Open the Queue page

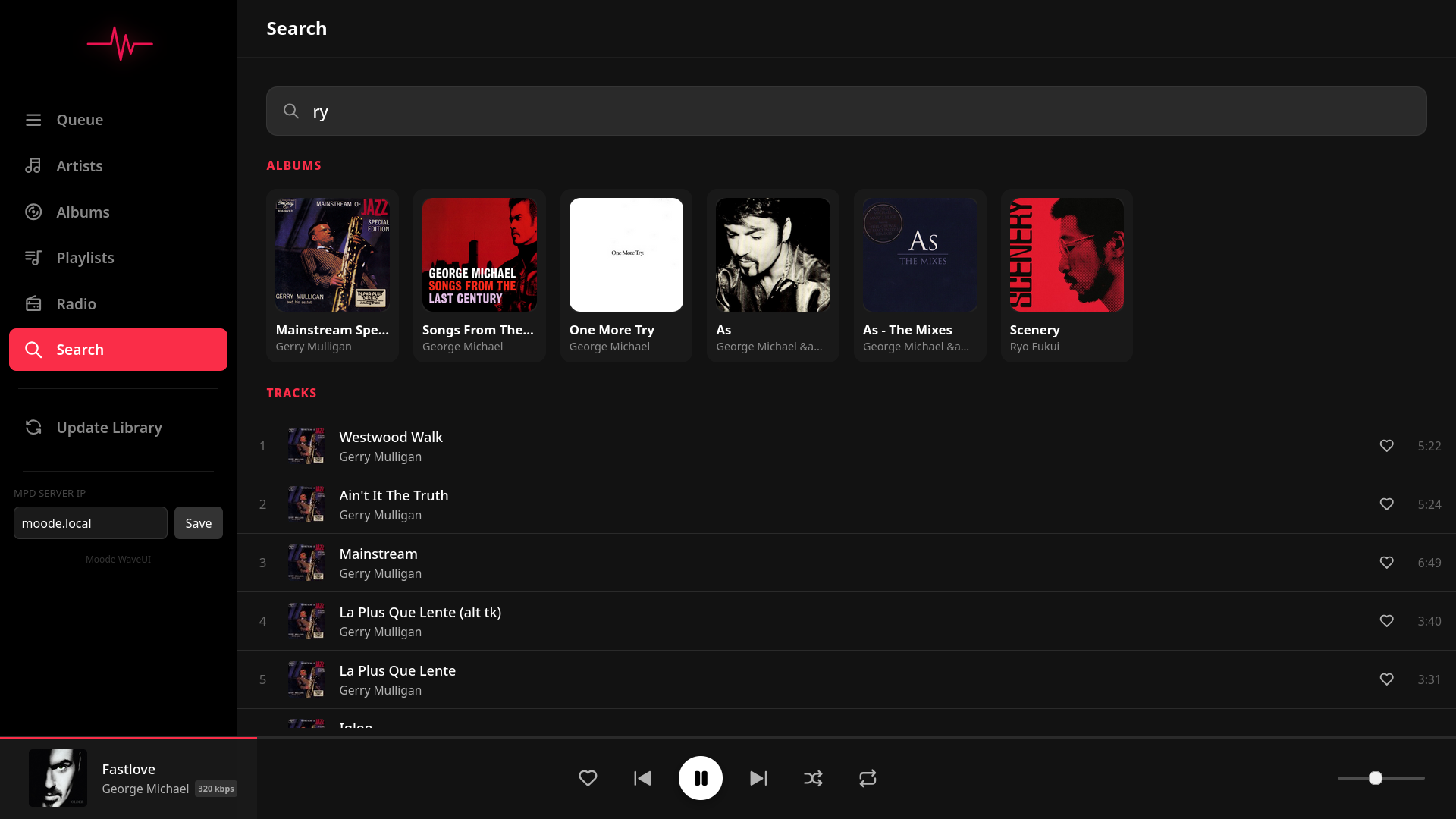coord(80,120)
